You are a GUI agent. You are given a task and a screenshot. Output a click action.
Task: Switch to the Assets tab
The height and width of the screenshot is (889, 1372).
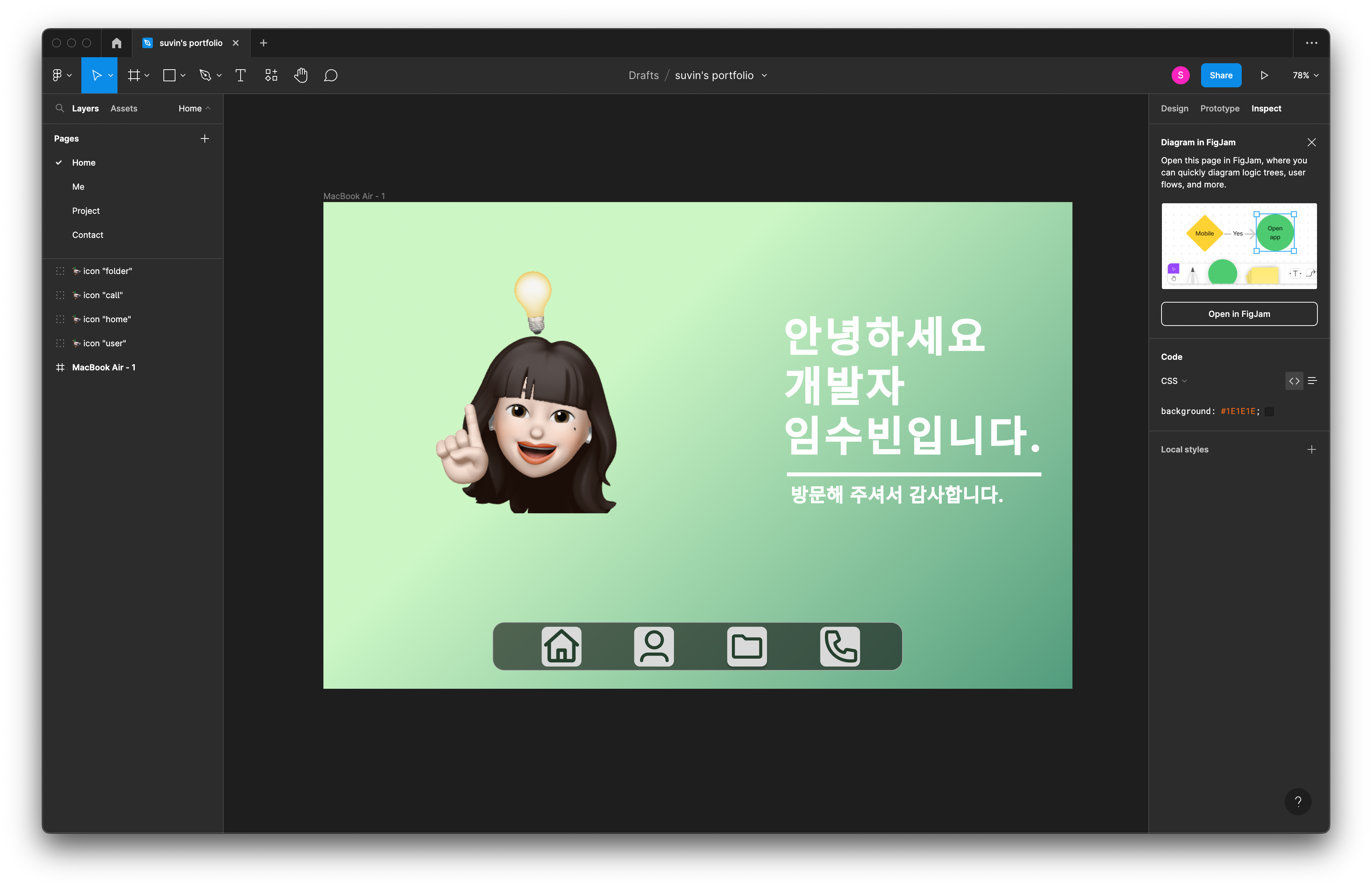click(x=124, y=108)
